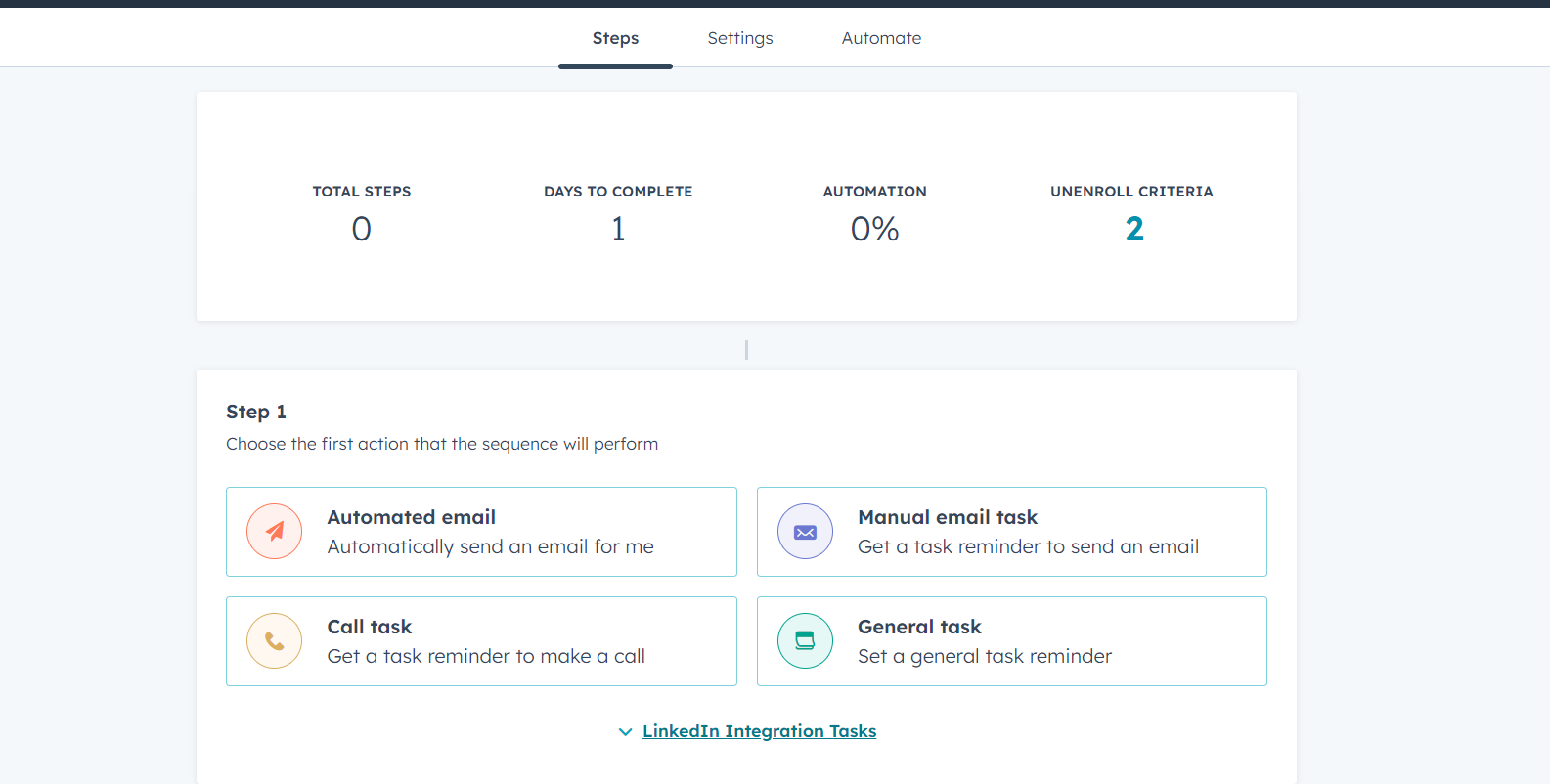Select the Steps tab
The width and height of the screenshot is (1550, 784).
coord(615,38)
